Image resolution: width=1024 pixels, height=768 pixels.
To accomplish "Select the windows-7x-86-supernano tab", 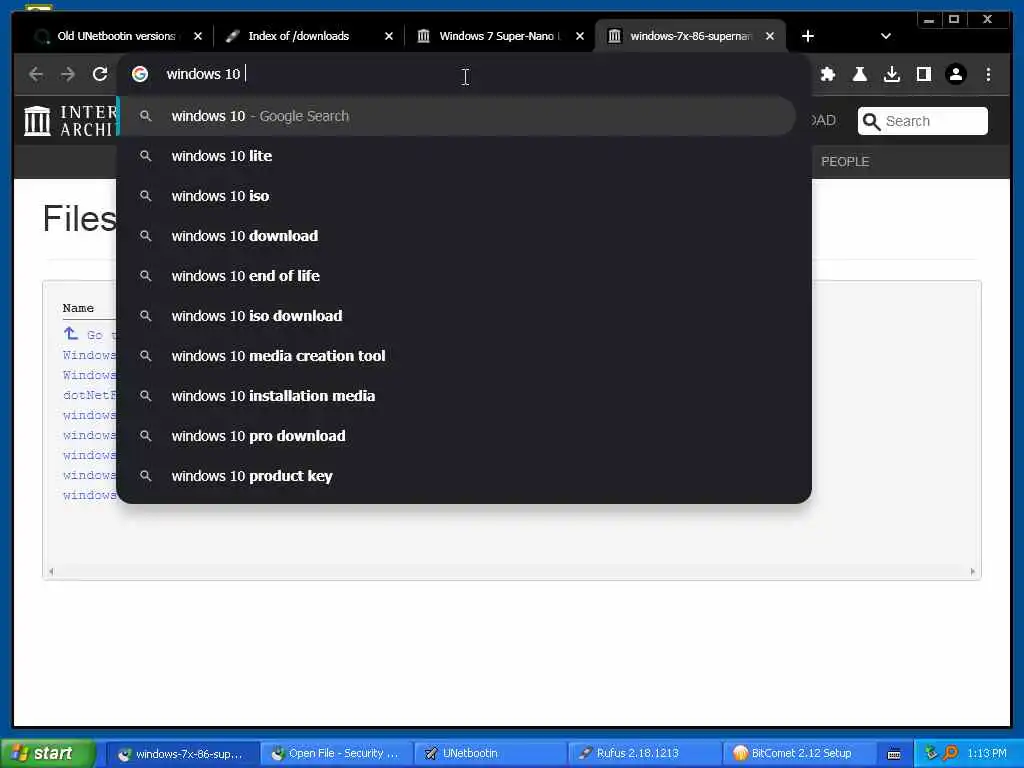I will [690, 37].
